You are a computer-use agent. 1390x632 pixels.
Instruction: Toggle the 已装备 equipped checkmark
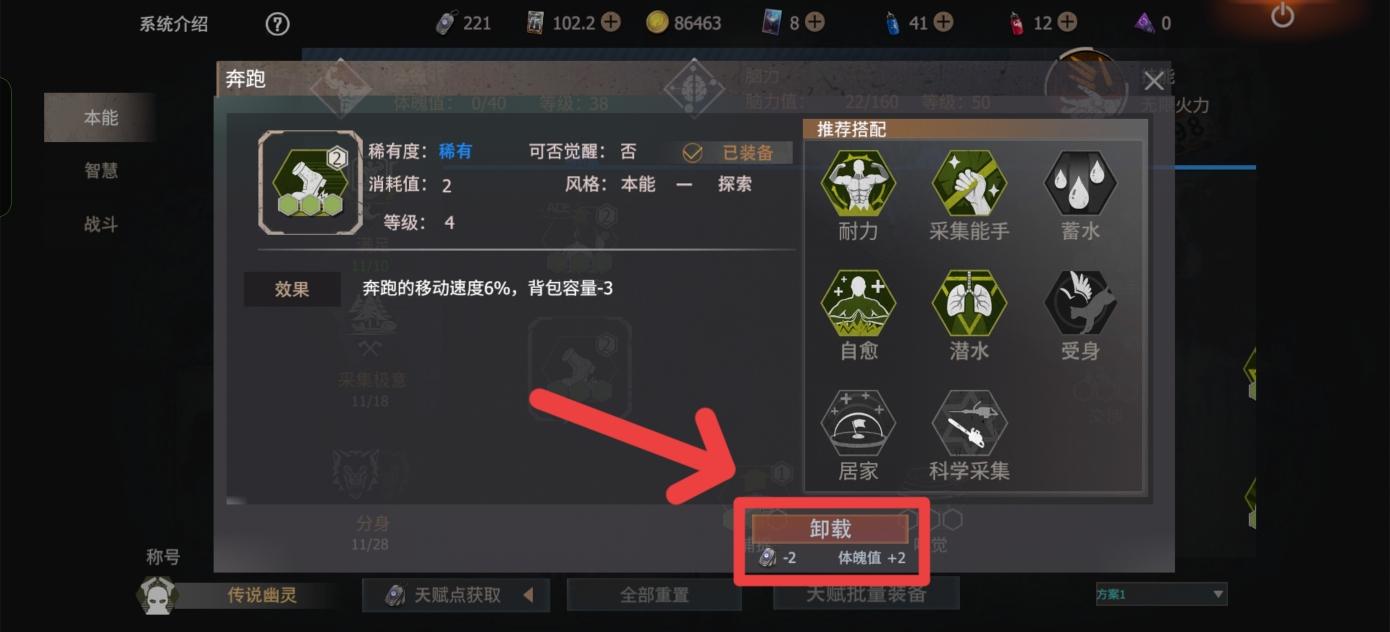tap(693, 153)
